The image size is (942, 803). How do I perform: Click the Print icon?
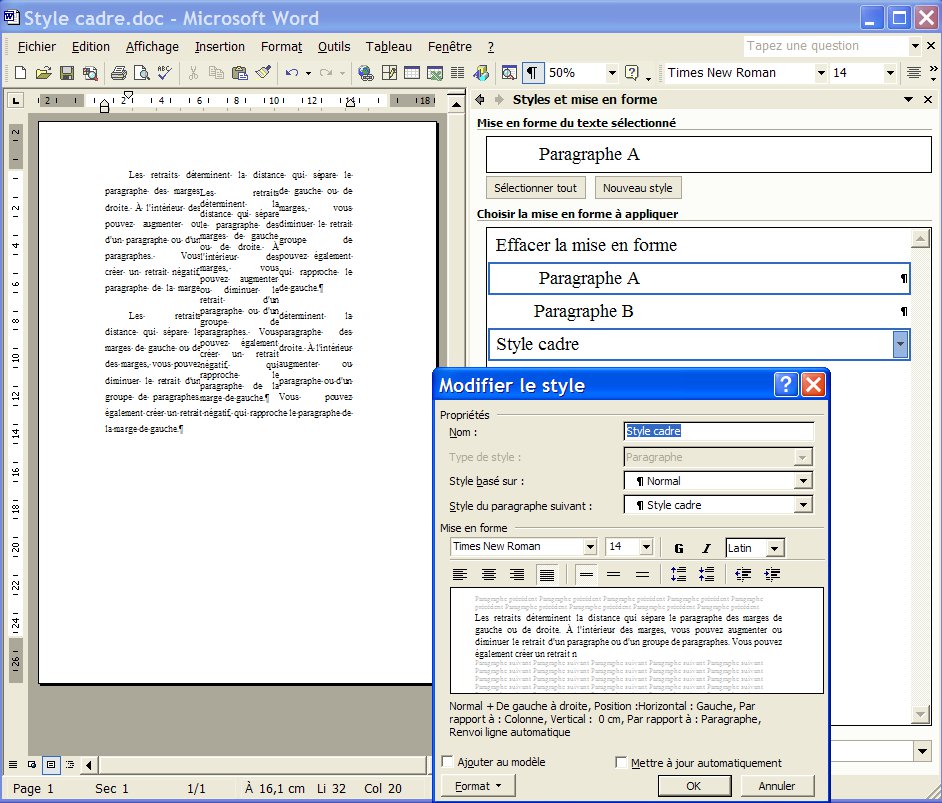(119, 73)
